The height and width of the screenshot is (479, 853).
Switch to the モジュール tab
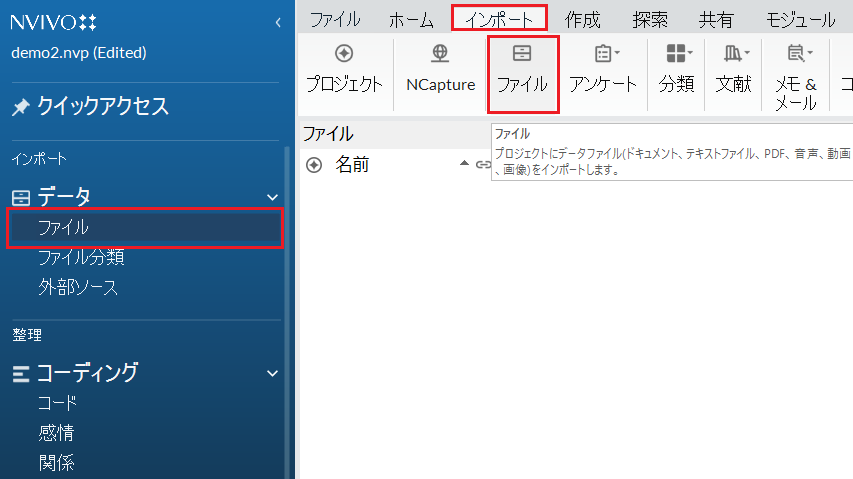point(800,20)
